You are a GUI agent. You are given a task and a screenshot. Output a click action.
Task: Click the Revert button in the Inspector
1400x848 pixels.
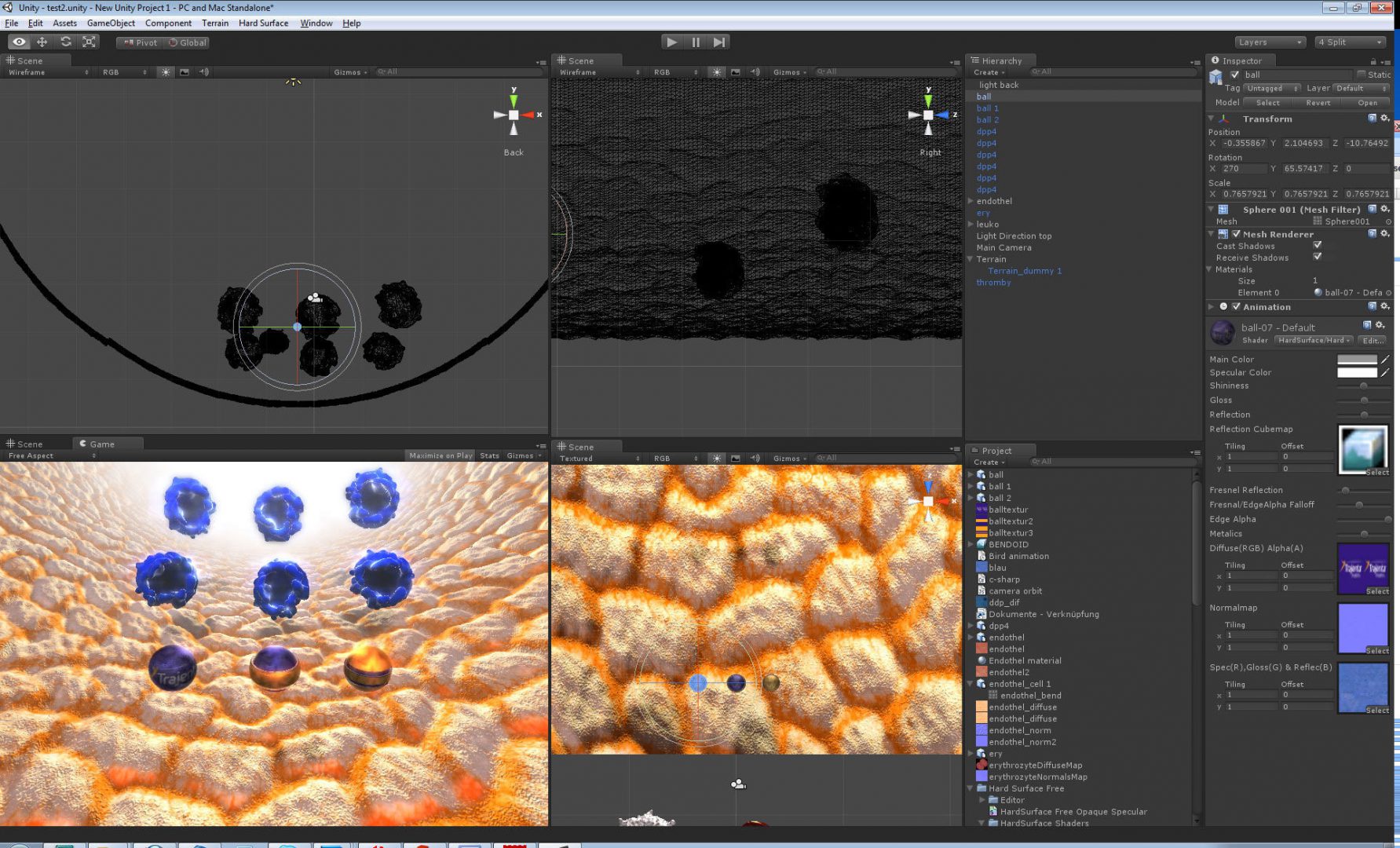[1318, 102]
